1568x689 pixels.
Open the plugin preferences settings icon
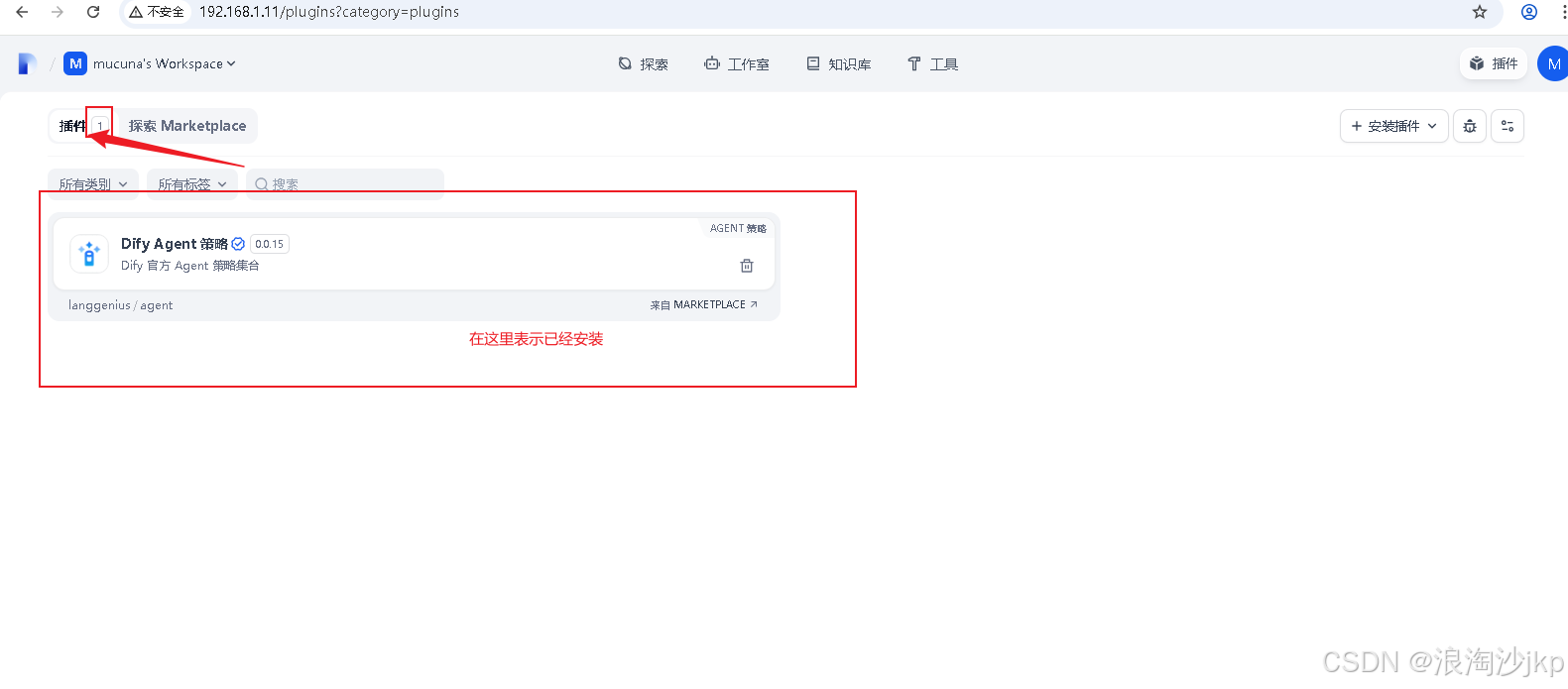tap(1508, 126)
